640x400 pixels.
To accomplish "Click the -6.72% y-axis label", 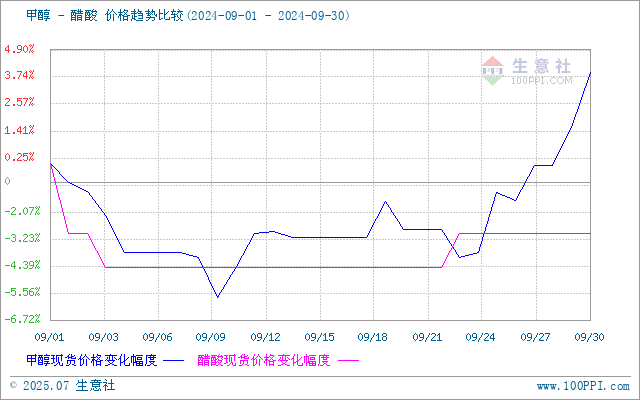I will point(22,319).
